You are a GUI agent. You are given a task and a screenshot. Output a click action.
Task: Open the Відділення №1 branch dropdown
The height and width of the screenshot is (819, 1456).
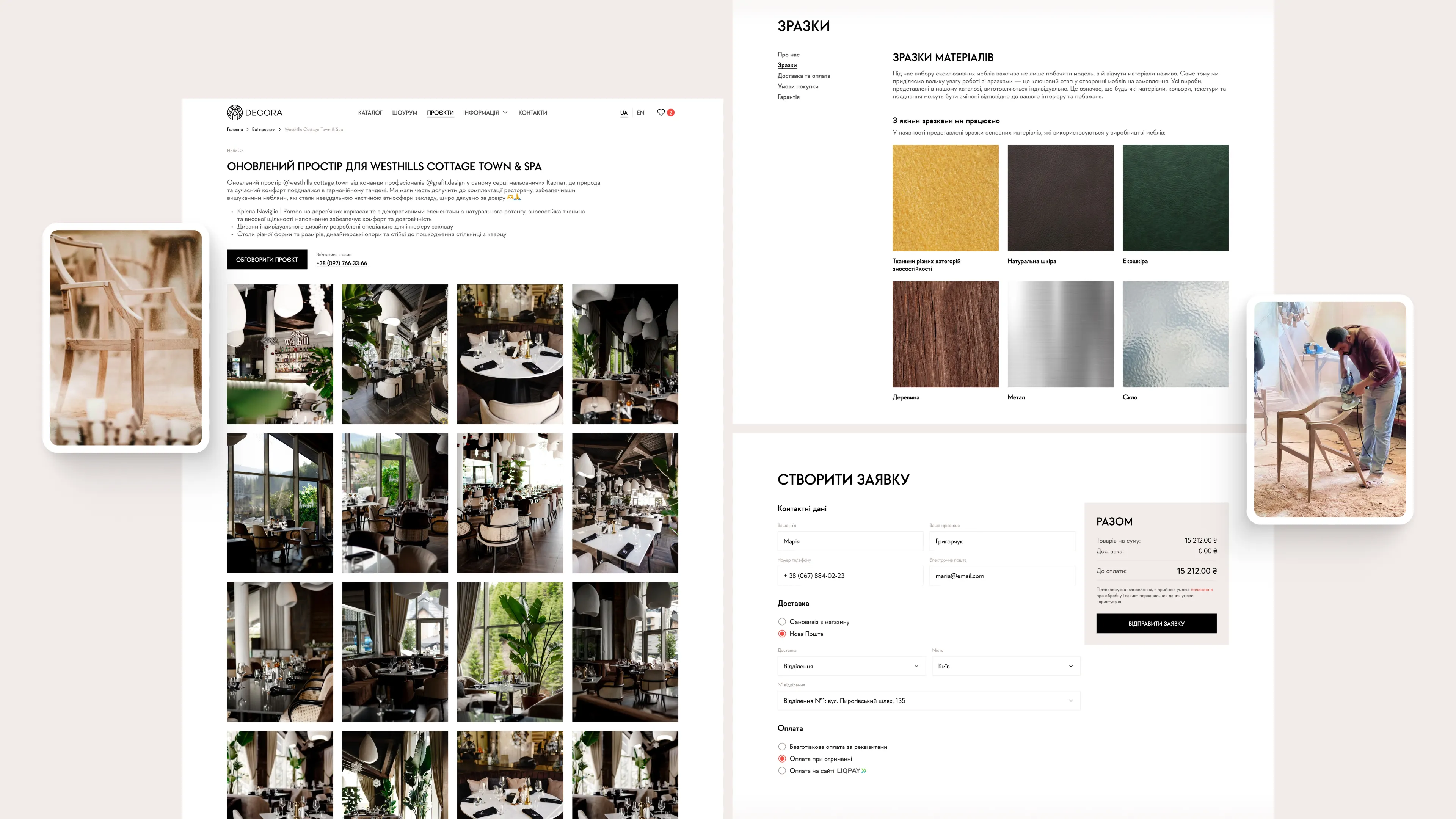pyautogui.click(x=929, y=701)
